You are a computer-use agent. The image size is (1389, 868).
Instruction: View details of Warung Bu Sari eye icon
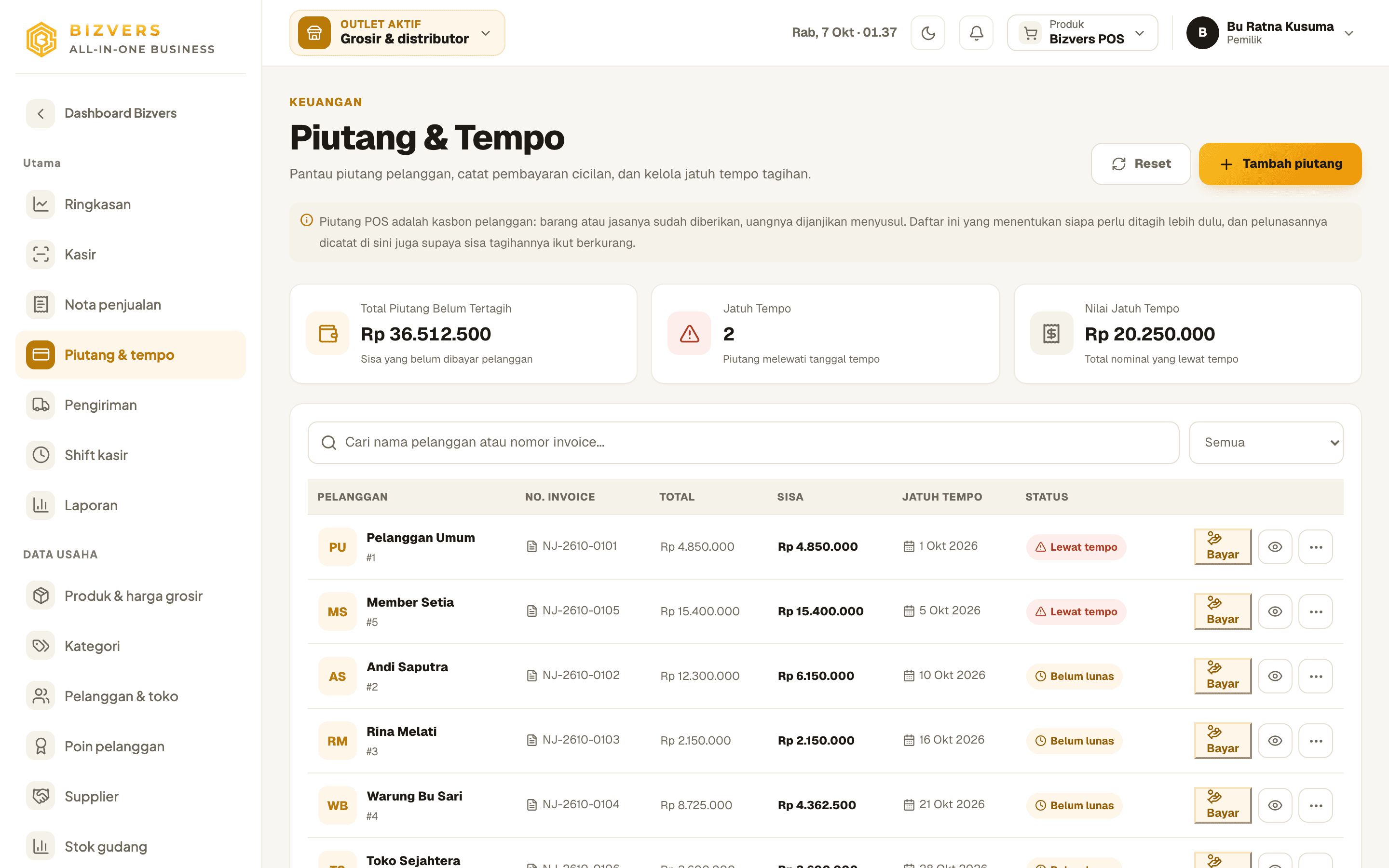tap(1275, 805)
